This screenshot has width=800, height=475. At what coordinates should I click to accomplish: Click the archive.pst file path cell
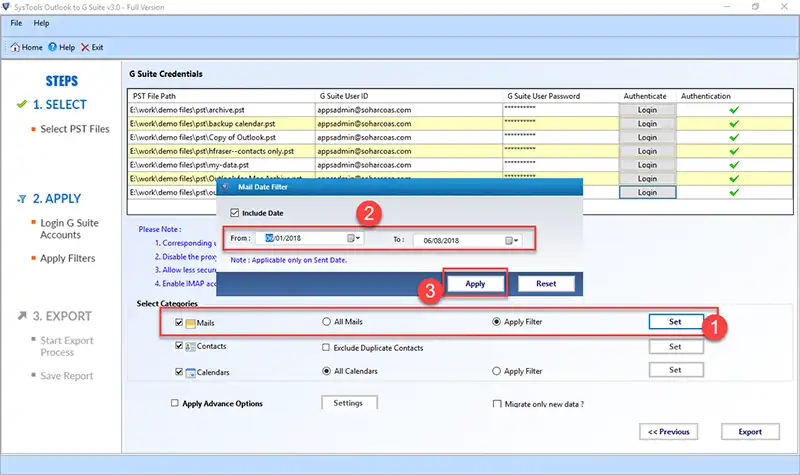(221, 110)
